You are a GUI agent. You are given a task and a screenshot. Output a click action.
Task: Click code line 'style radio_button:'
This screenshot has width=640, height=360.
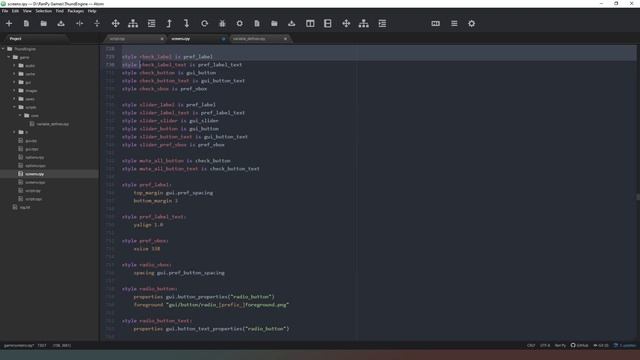[149, 289]
